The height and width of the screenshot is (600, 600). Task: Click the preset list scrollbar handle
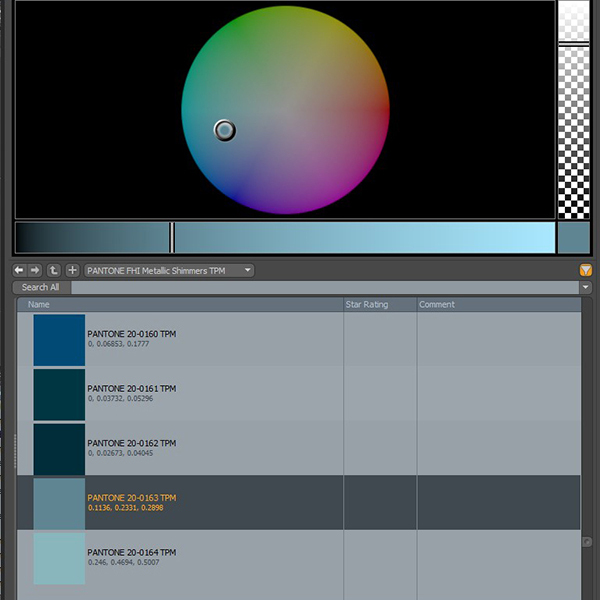586,542
